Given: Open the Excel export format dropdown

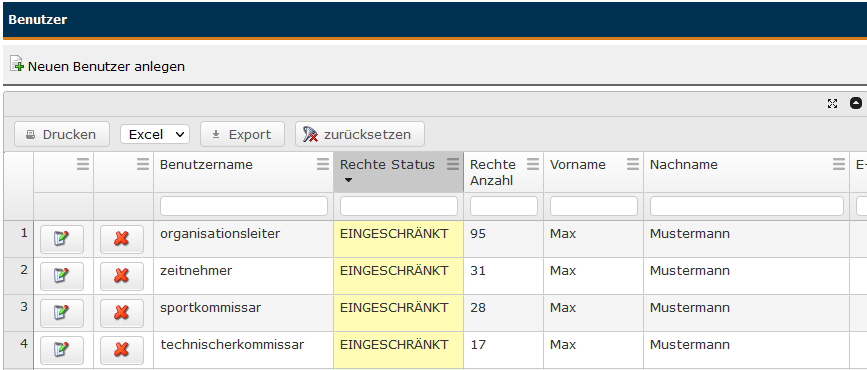Looking at the screenshot, I should coord(155,134).
